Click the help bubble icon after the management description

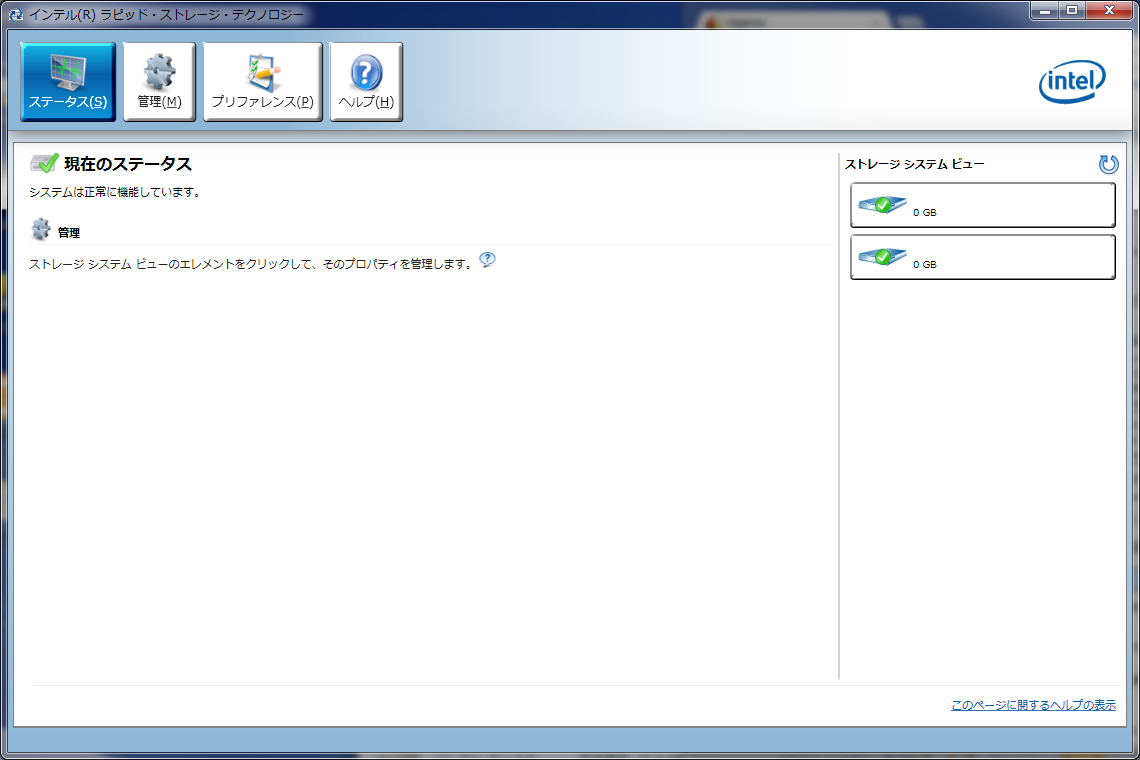click(487, 260)
